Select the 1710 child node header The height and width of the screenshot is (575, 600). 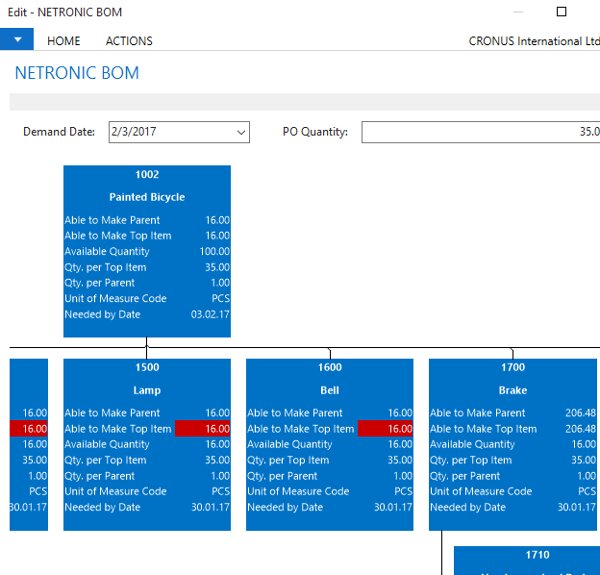tap(537, 555)
